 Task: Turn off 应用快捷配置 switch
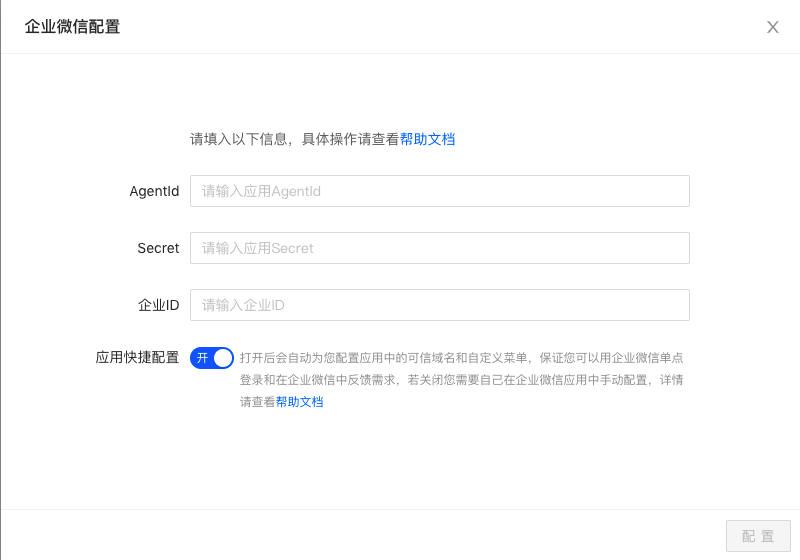pyautogui.click(x=212, y=358)
